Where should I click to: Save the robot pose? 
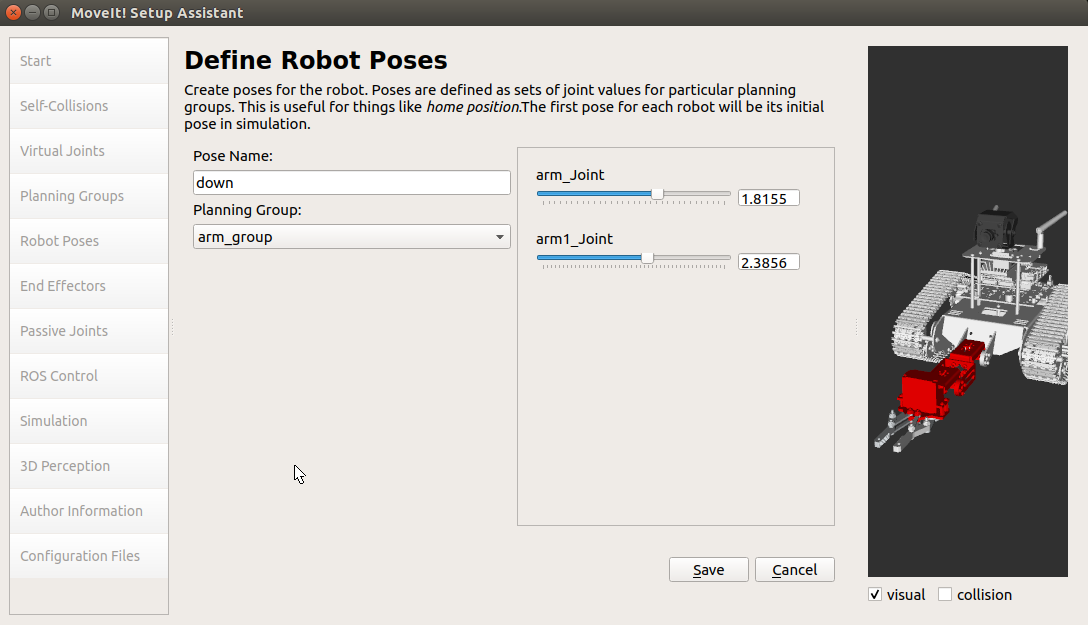[708, 570]
